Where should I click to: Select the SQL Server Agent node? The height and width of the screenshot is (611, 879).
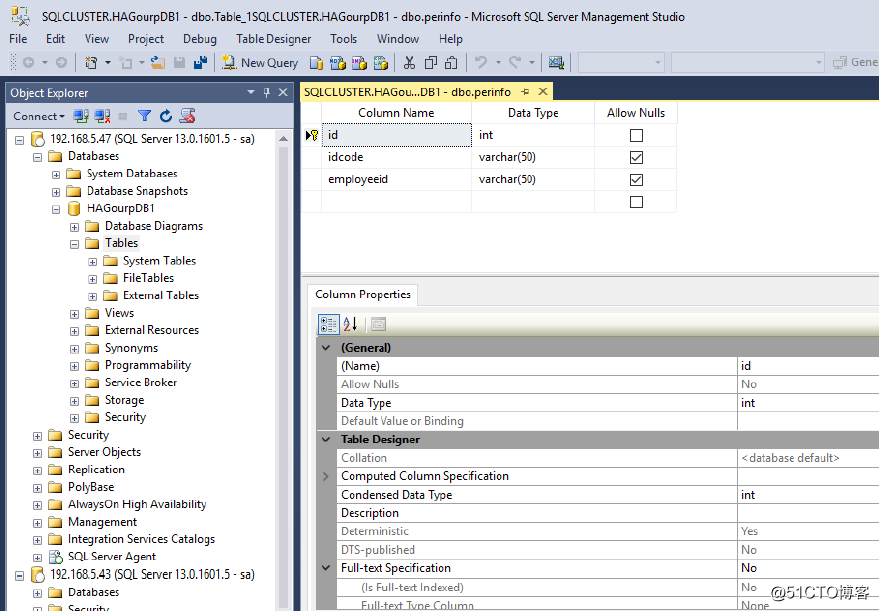[112, 557]
